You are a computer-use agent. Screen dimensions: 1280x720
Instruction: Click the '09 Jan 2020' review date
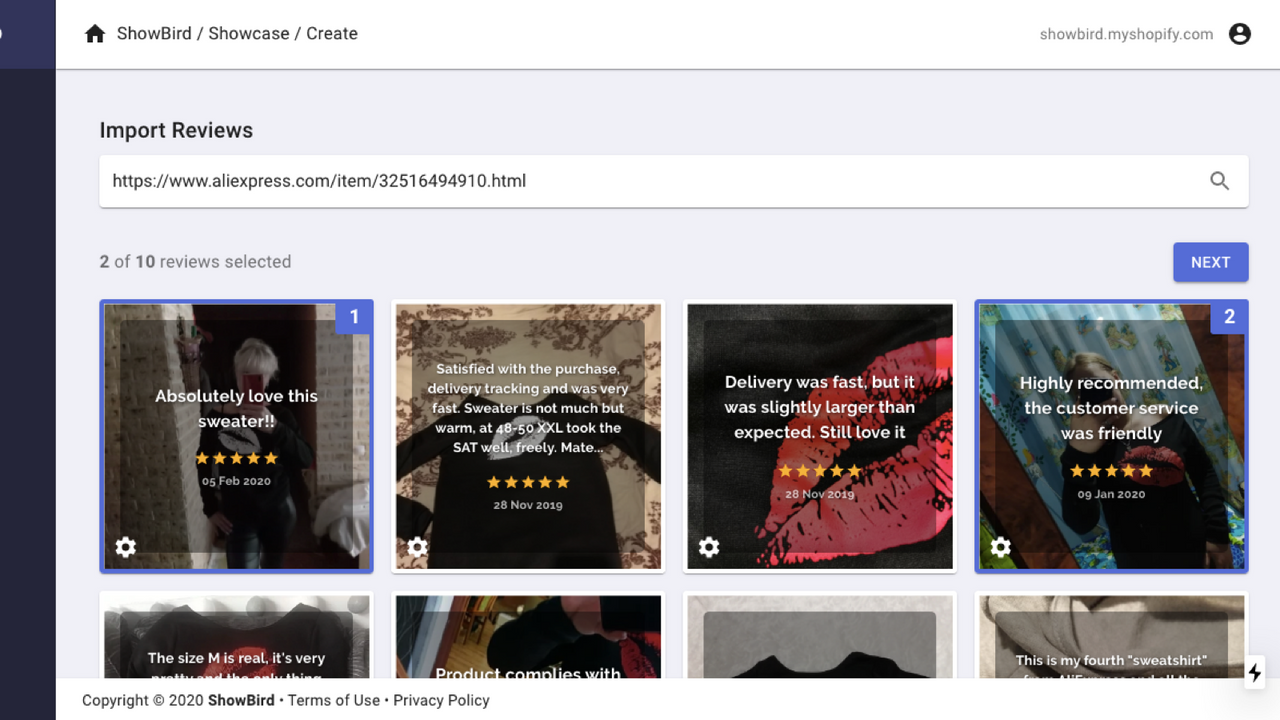click(1111, 494)
